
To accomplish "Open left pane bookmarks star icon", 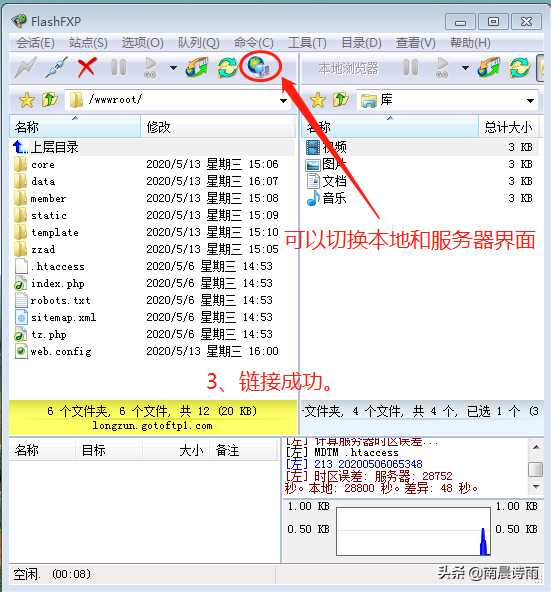I will pos(27,100).
